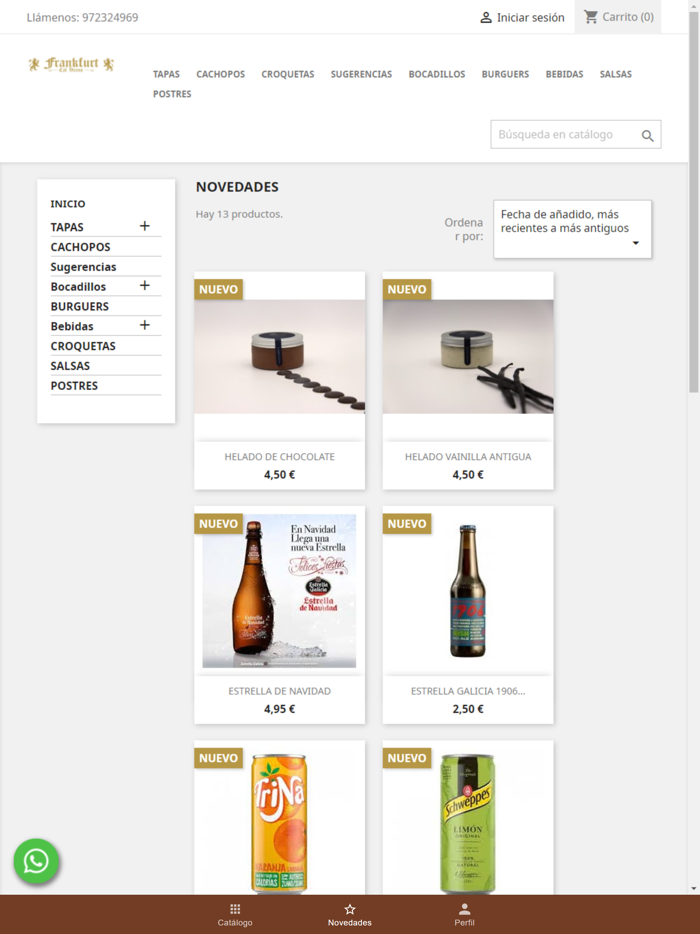This screenshot has width=700, height=934.
Task: Open POSTRES in the sidebar
Action: 74,385
